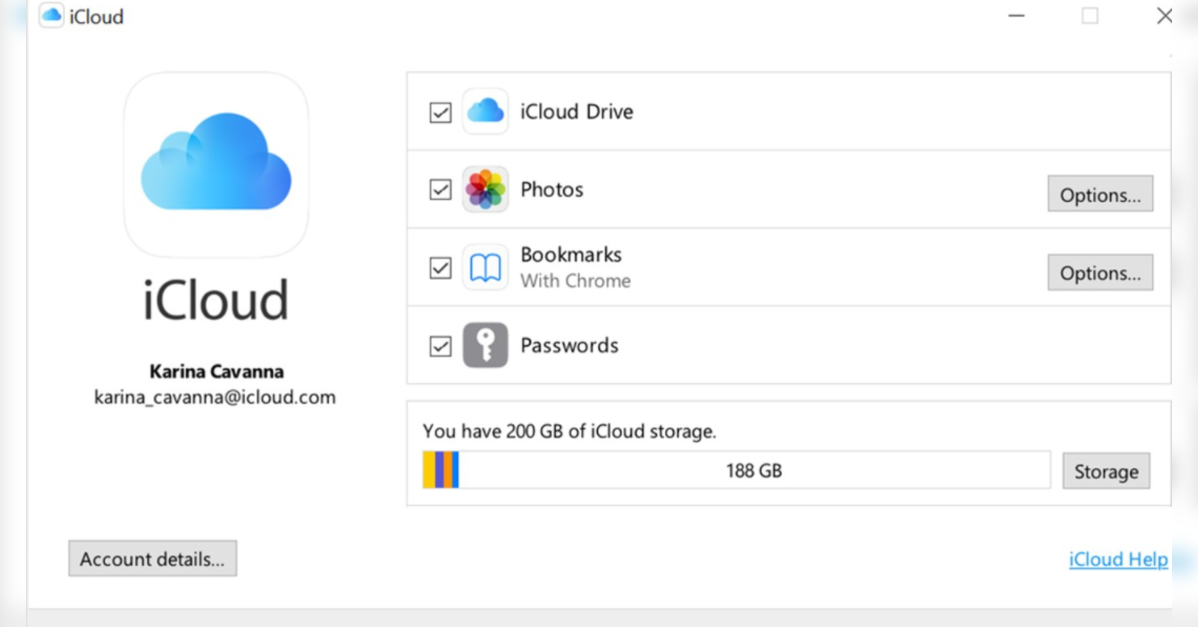Toggle the Photos checkbox
This screenshot has width=1198, height=627.
tap(440, 190)
